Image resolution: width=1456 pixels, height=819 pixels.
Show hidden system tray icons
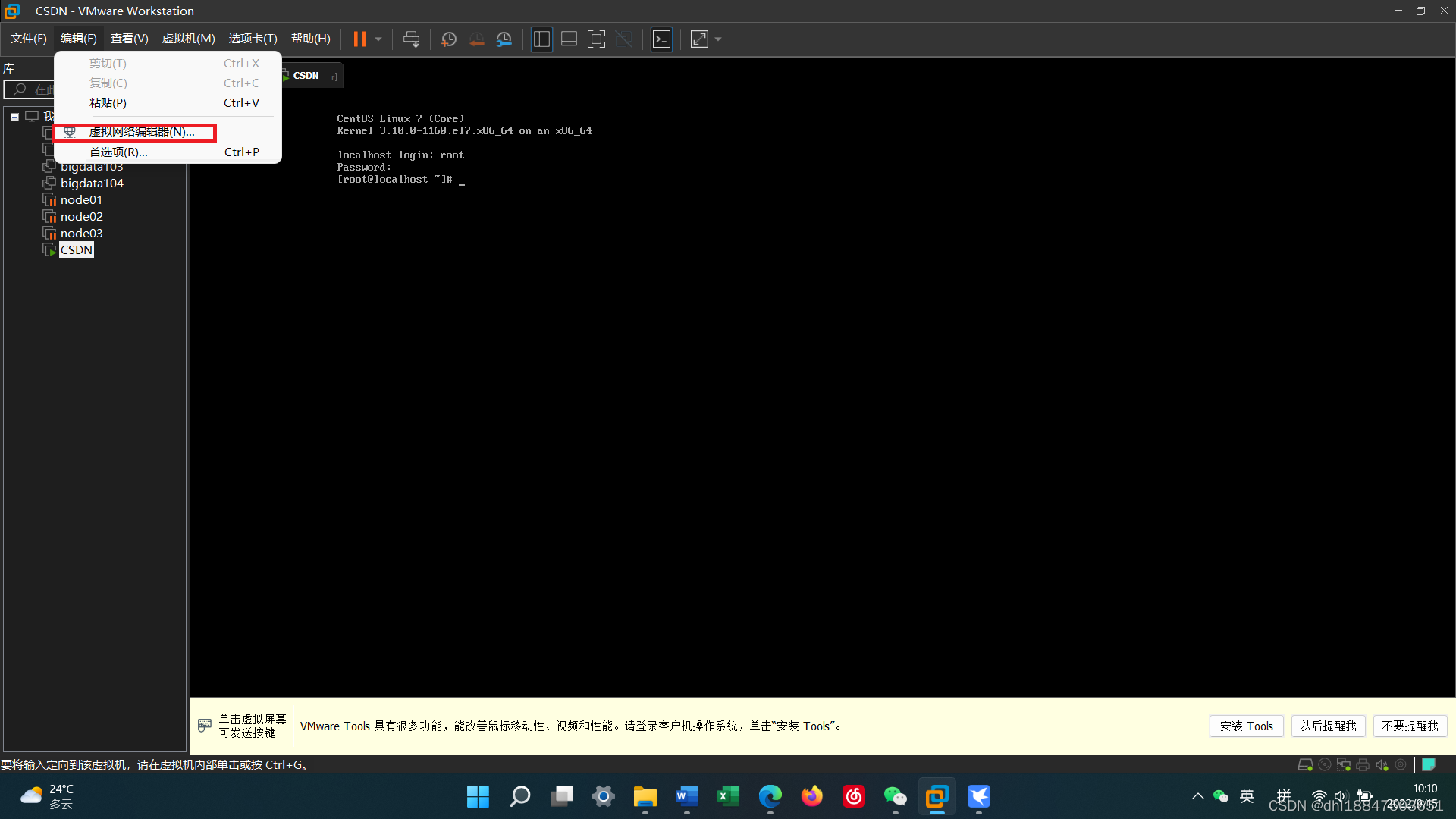click(1197, 796)
